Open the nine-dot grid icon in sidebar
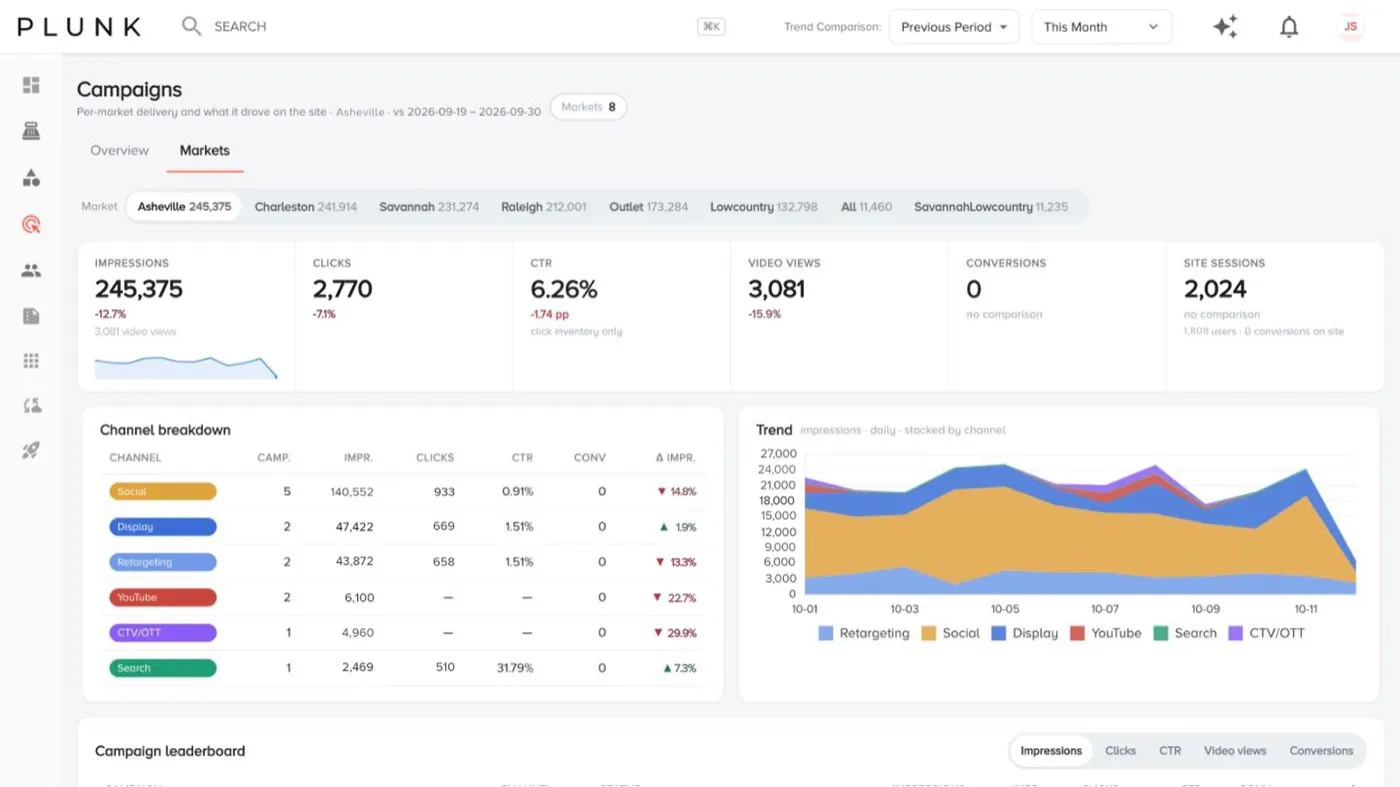Viewport: 1400px width, 787px height. (31, 361)
